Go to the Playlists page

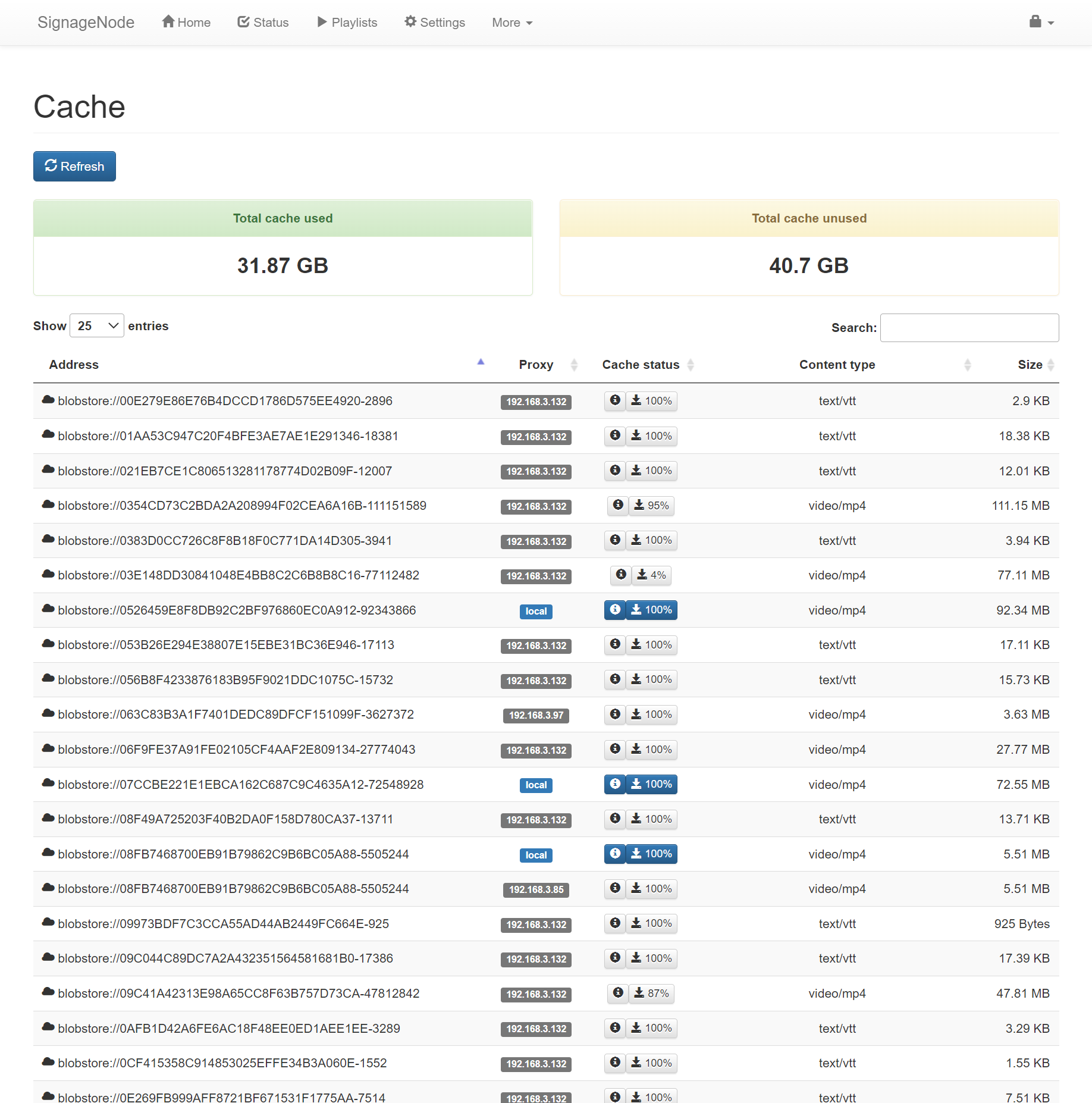[x=347, y=23]
